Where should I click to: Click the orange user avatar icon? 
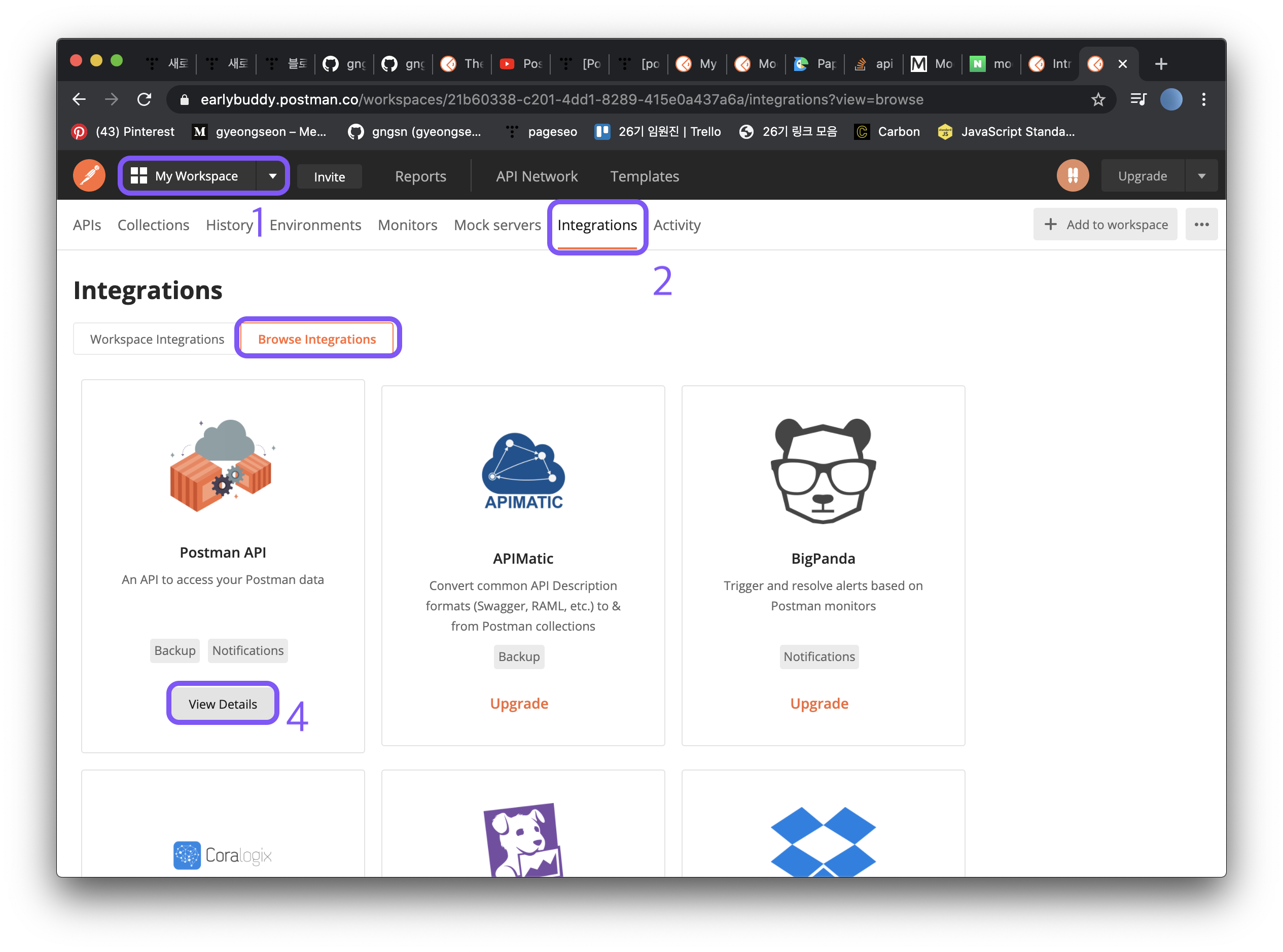[1072, 175]
